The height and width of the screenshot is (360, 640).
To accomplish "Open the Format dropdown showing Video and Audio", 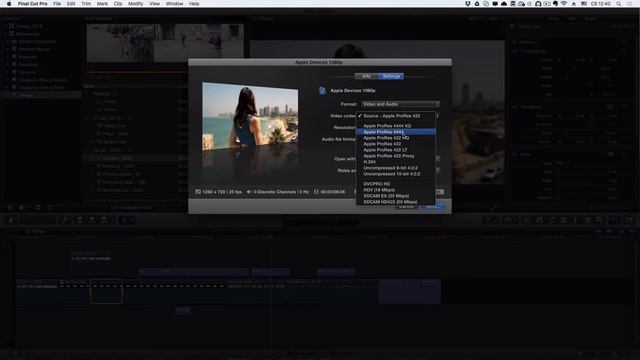I will [x=400, y=104].
